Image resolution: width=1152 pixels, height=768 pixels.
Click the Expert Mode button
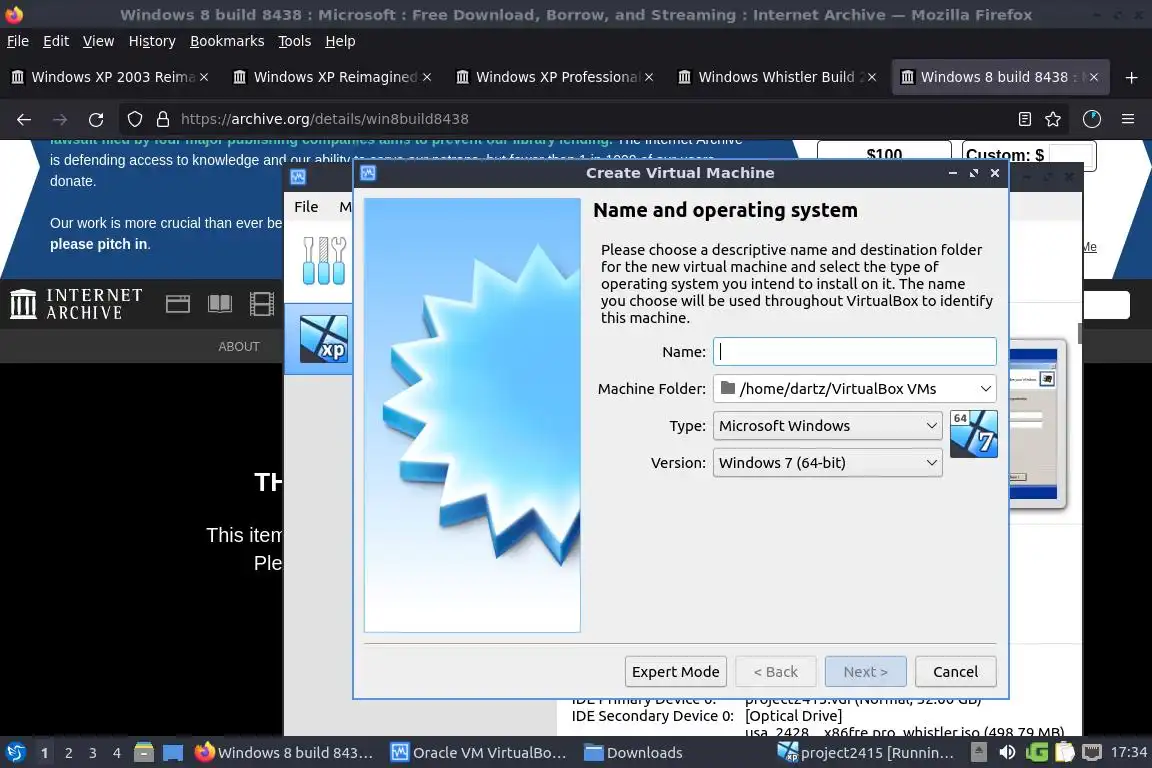tap(676, 672)
